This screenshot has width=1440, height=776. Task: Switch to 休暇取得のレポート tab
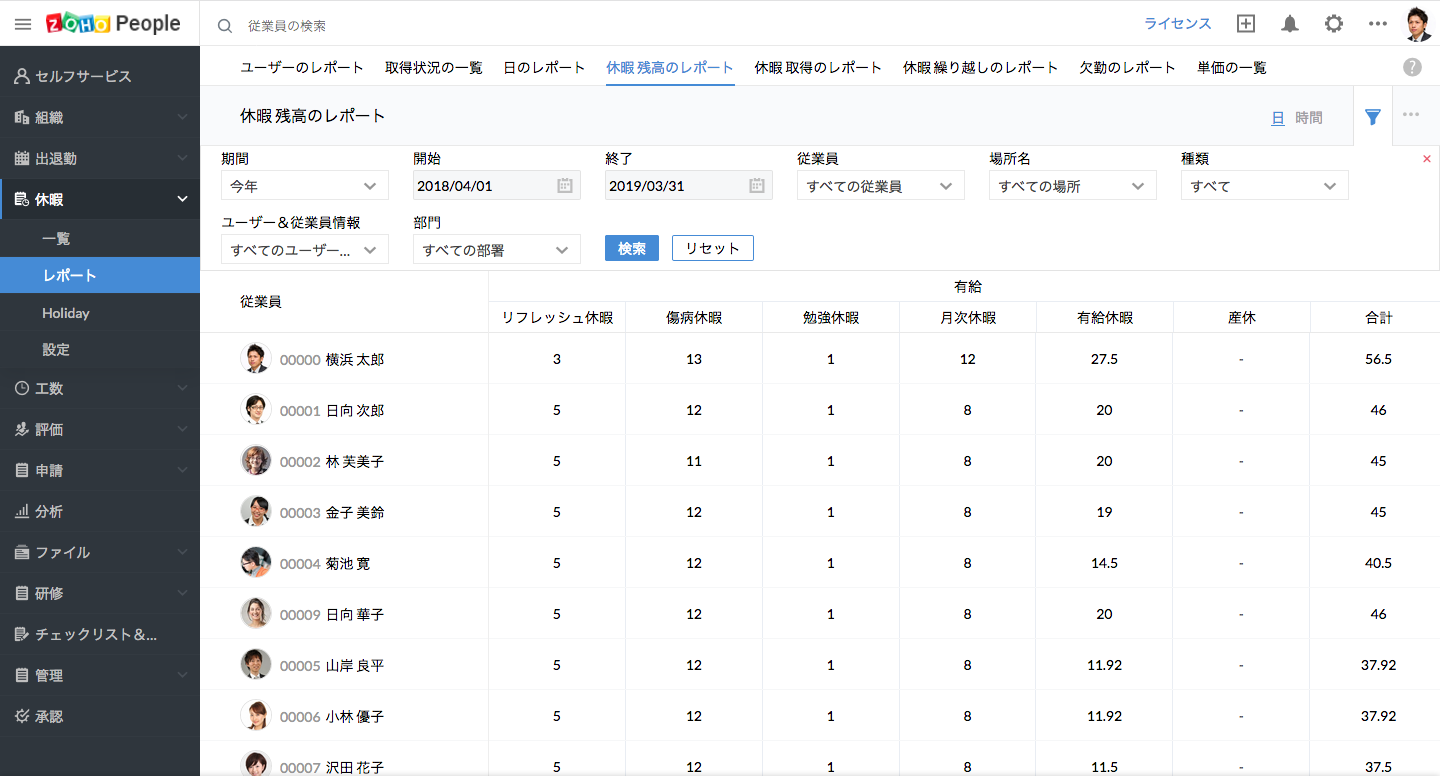[818, 68]
